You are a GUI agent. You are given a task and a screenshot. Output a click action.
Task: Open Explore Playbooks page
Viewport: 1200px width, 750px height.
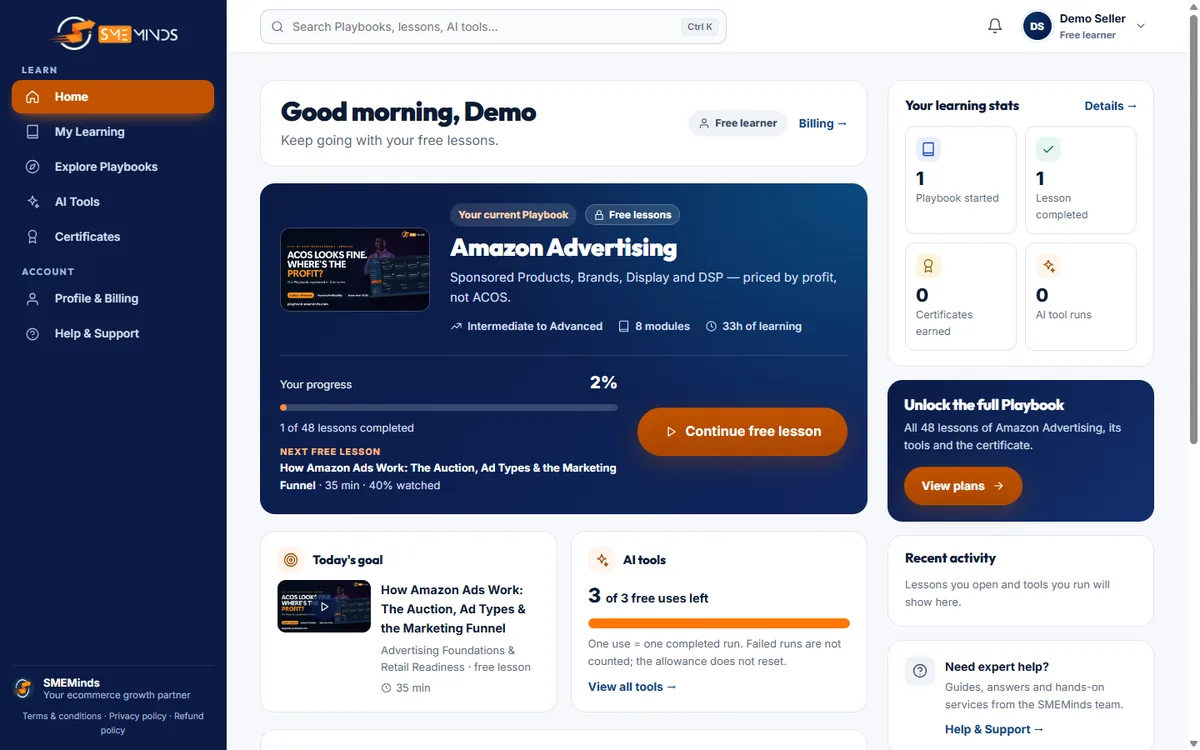[x=113, y=167]
